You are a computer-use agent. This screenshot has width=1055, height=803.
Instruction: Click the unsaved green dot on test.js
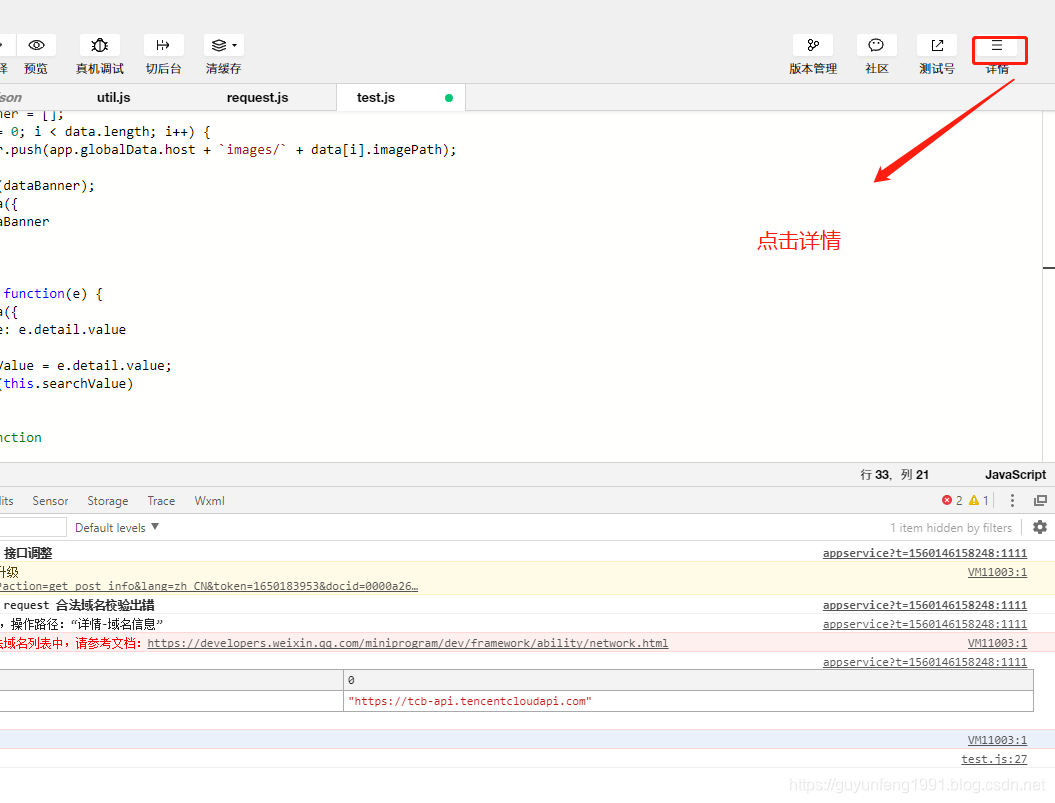[x=449, y=98]
